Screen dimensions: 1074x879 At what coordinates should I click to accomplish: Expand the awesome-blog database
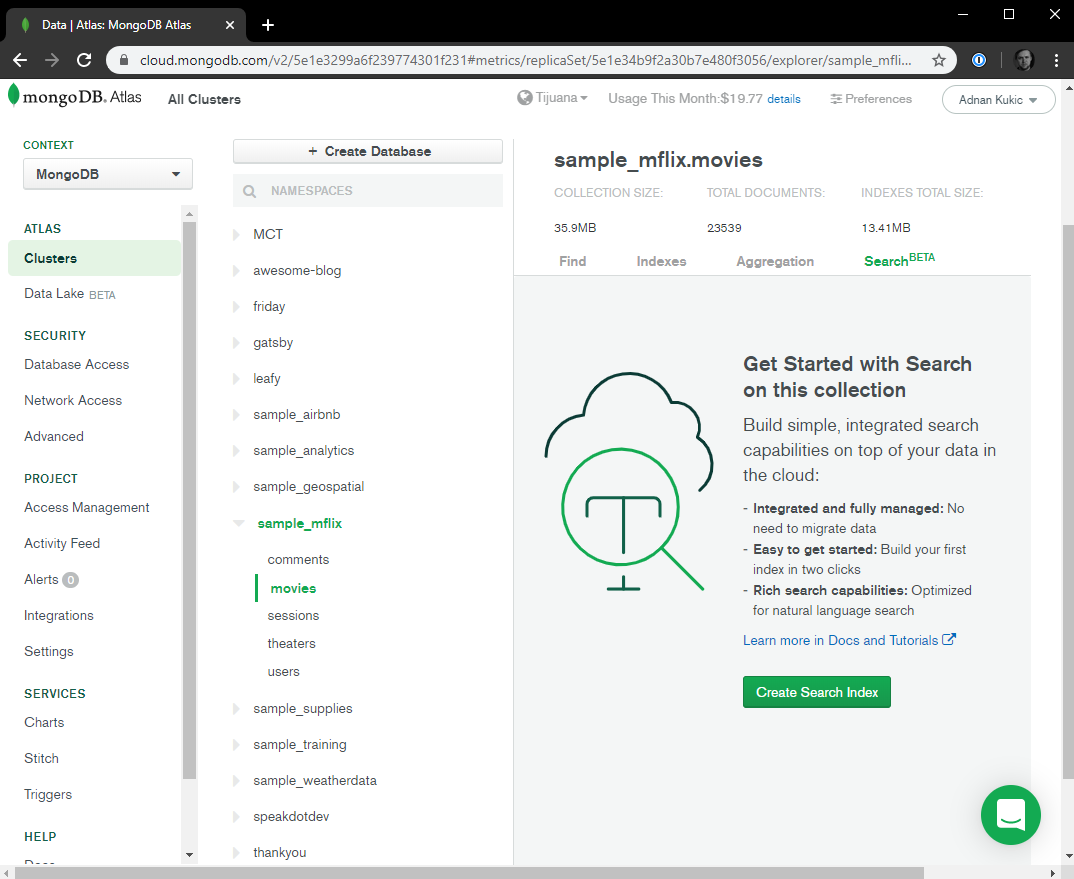(236, 271)
